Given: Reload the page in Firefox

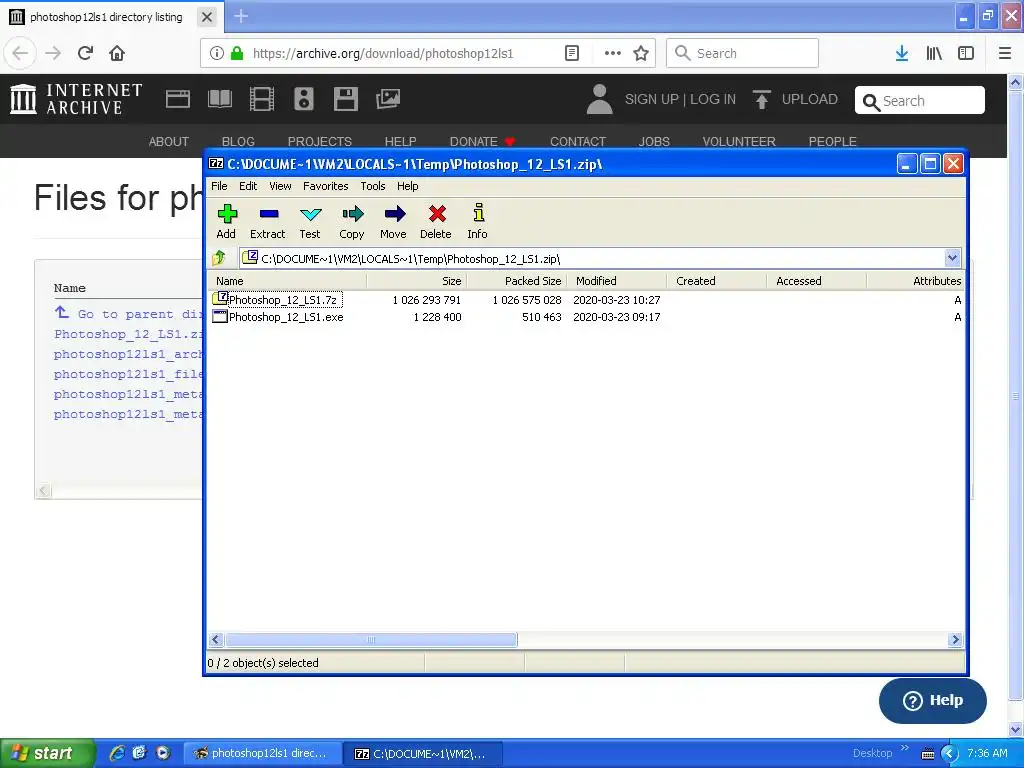Looking at the screenshot, I should coord(86,53).
